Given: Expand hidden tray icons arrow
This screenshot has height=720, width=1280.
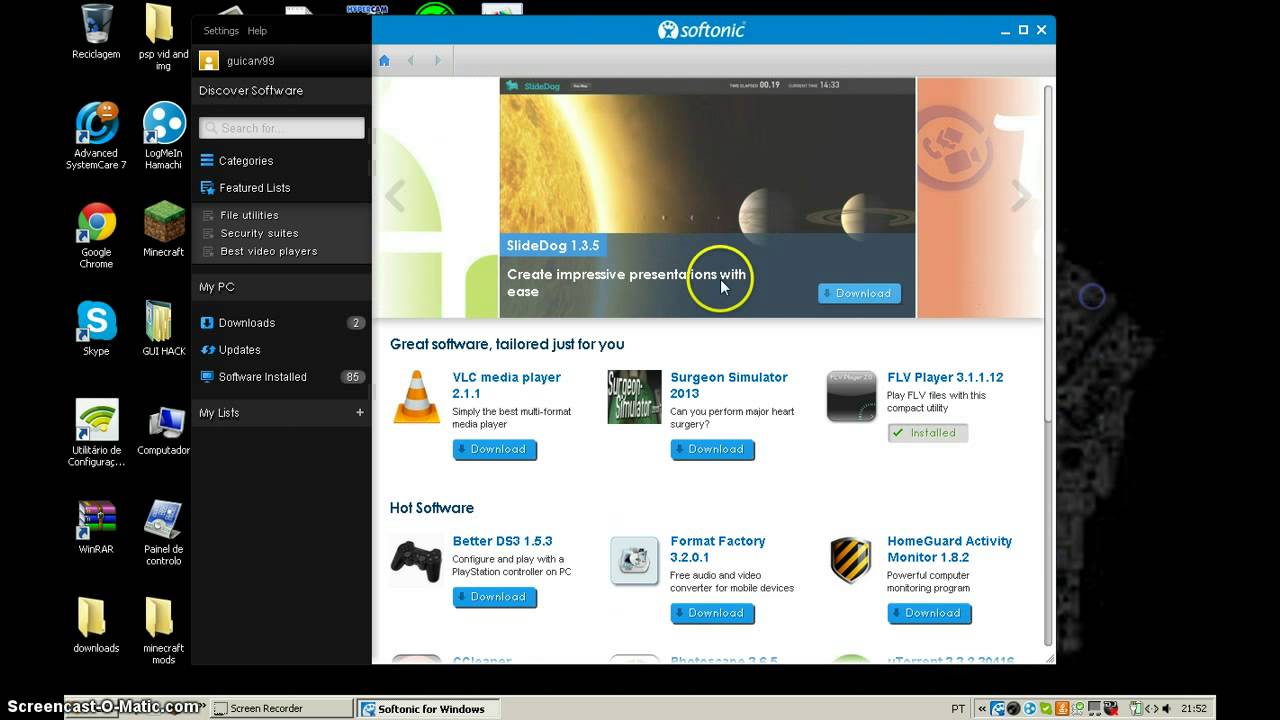Looking at the screenshot, I should 983,709.
